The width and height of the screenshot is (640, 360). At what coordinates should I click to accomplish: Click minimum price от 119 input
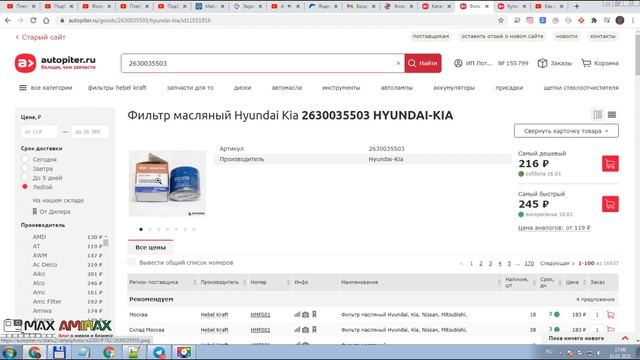[x=40, y=132]
